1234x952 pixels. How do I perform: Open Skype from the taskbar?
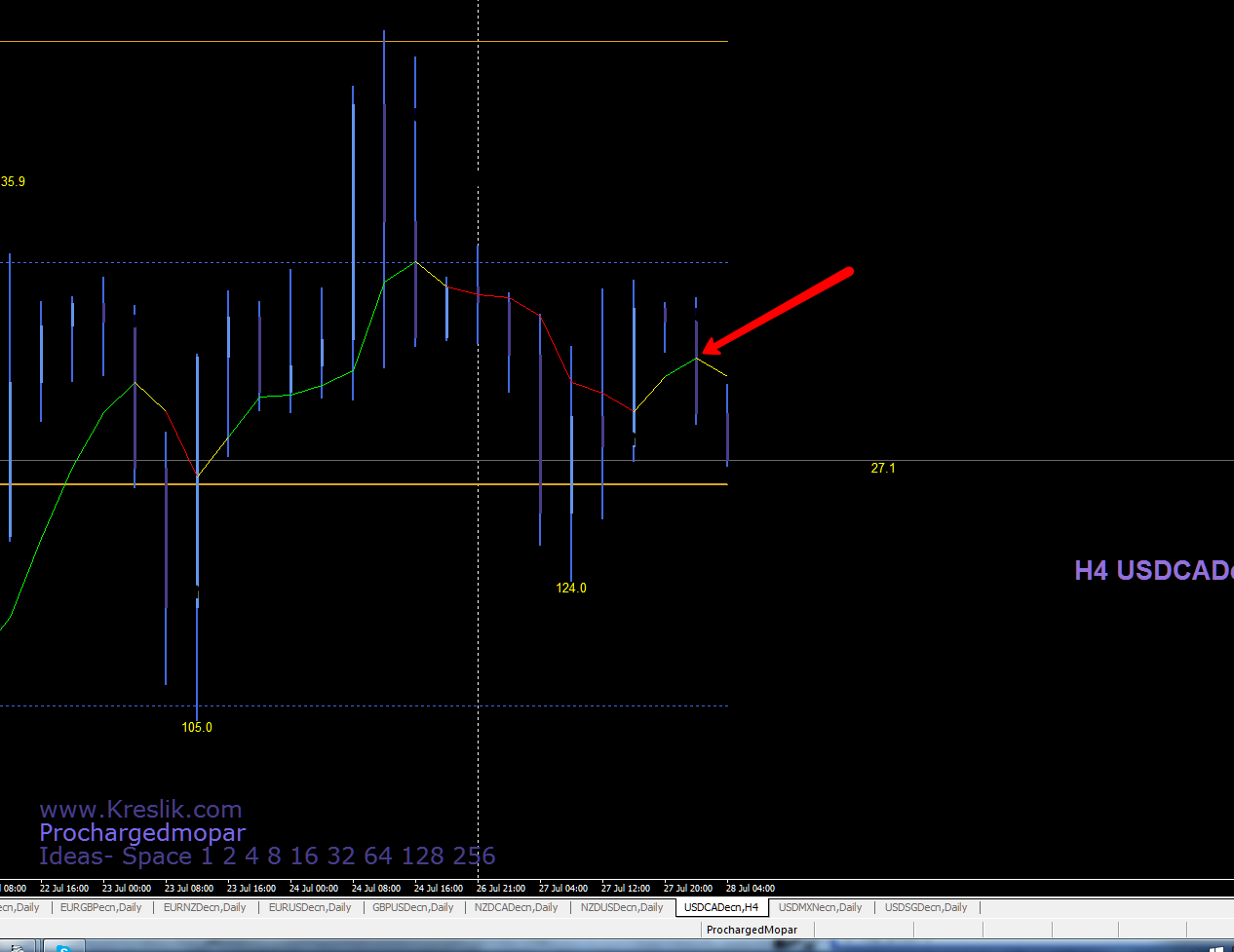(x=64, y=946)
